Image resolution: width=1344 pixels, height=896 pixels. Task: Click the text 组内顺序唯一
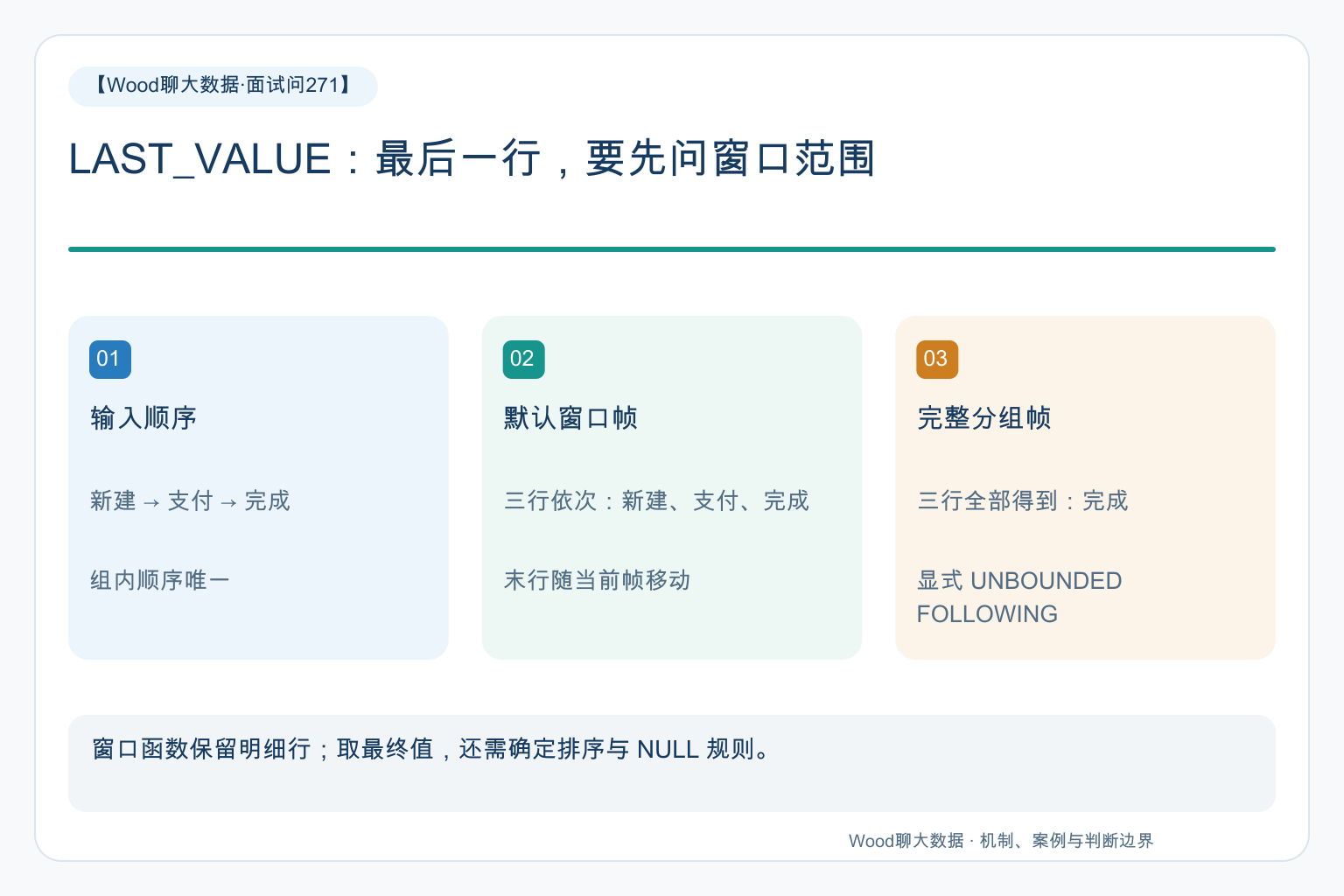coord(159,580)
